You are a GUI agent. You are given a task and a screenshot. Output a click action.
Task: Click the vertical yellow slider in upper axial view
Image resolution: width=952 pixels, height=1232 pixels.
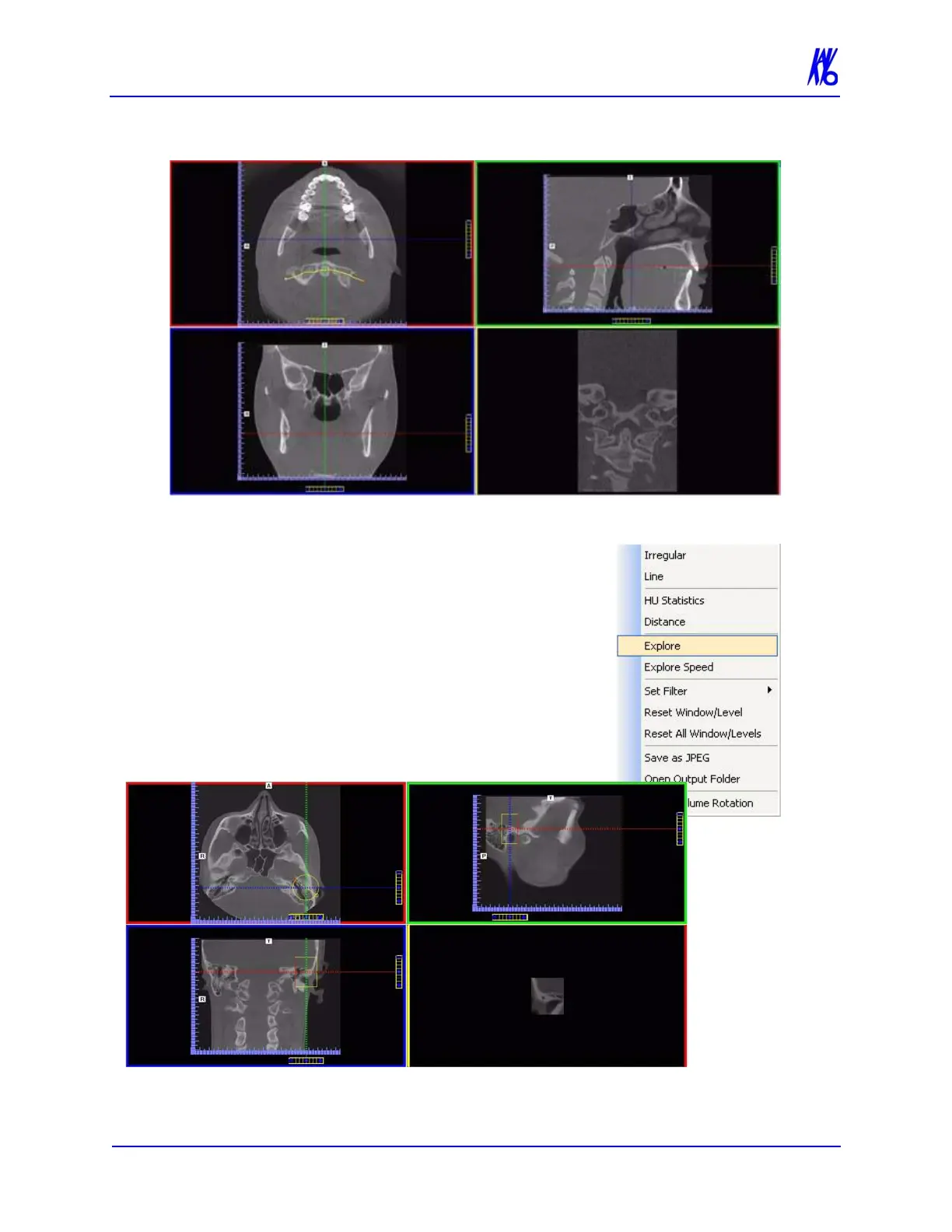tap(468, 239)
